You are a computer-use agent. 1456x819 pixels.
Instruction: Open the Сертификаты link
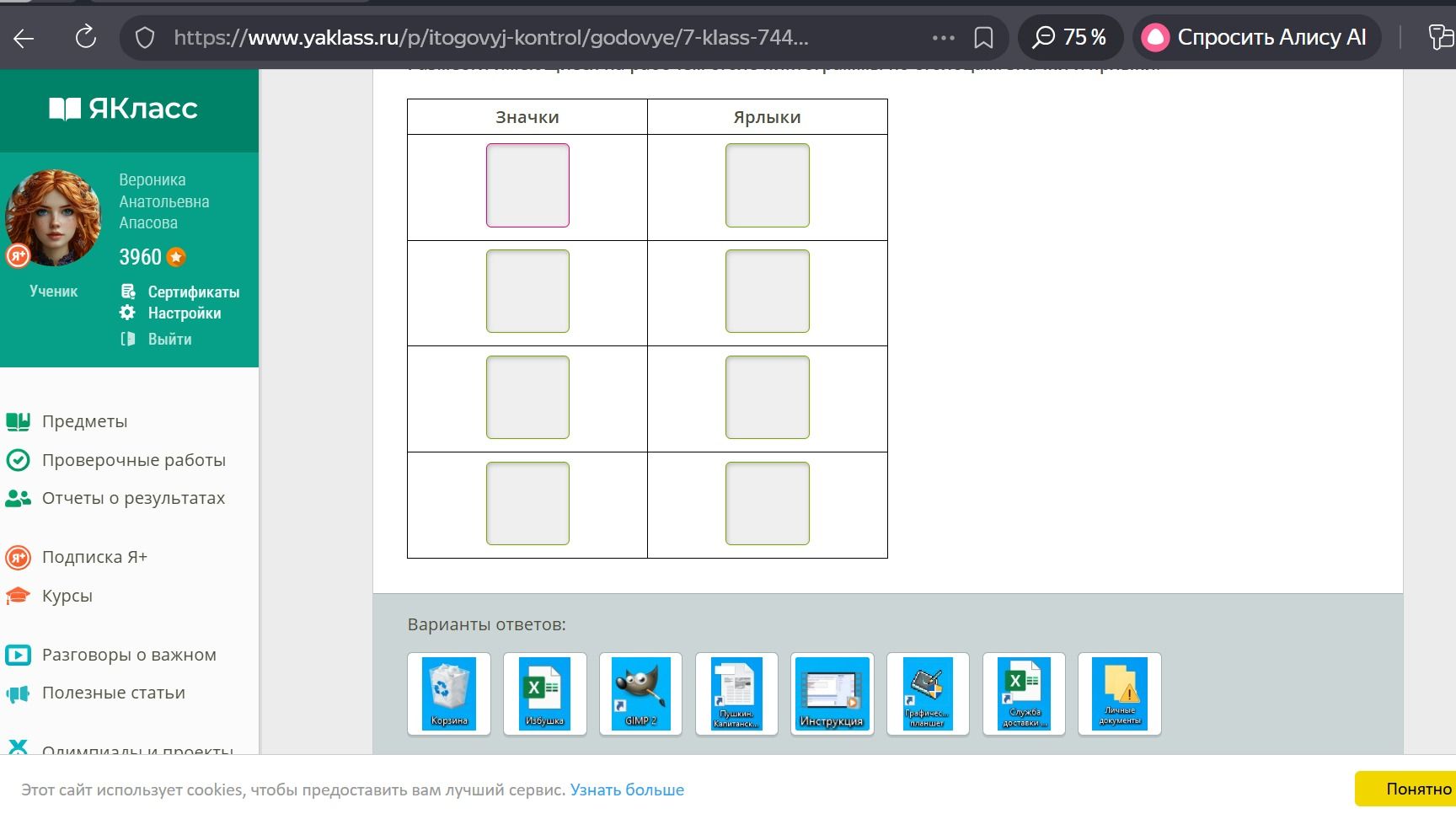(x=193, y=292)
